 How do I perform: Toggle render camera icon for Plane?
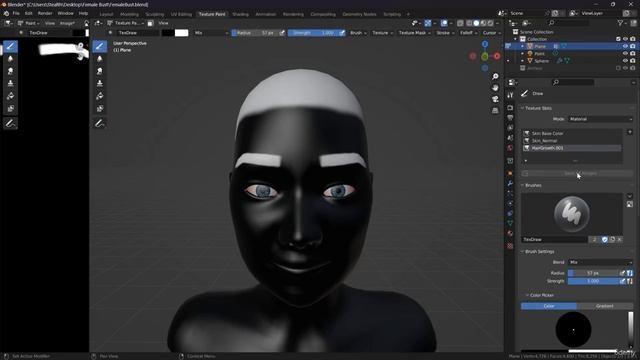coord(633,47)
